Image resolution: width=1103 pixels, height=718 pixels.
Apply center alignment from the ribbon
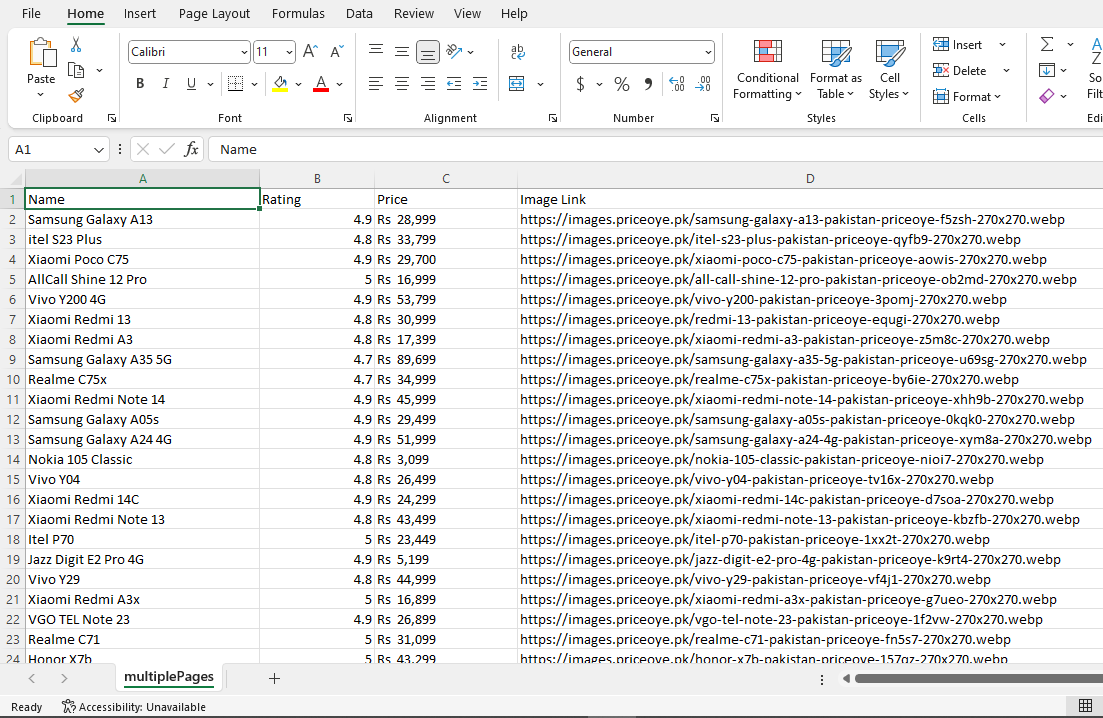pos(401,83)
